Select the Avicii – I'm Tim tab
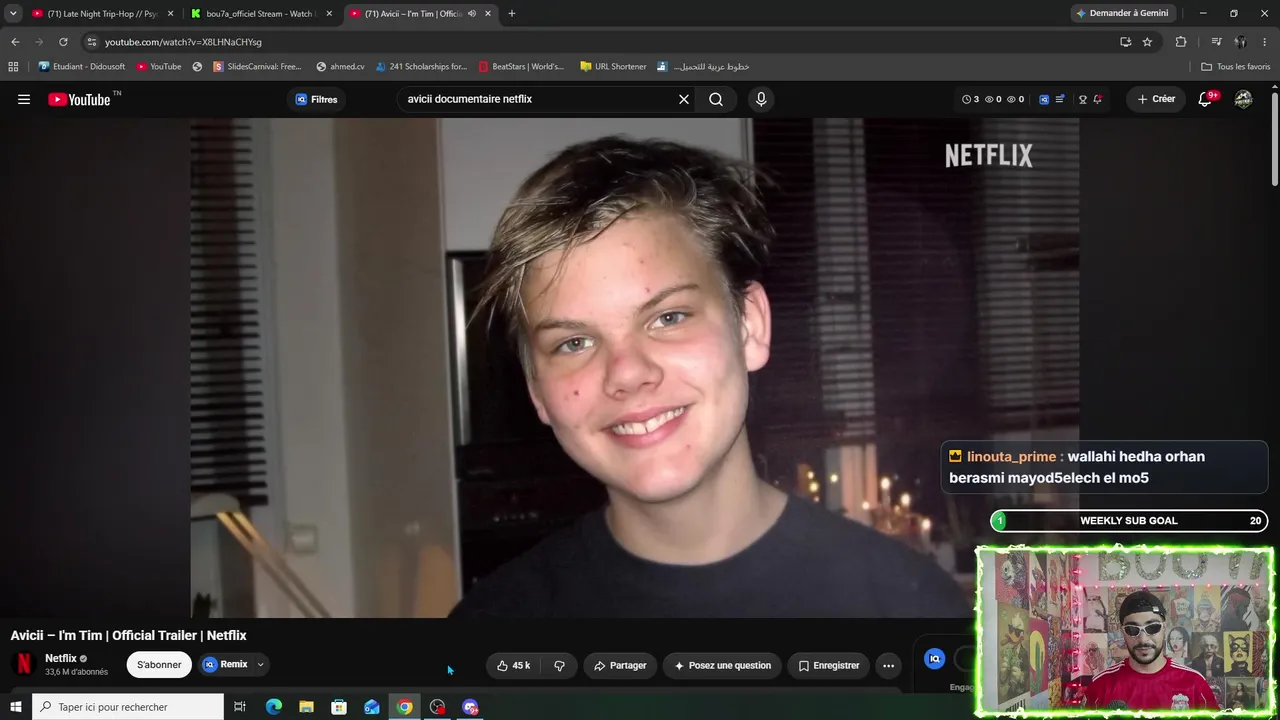Viewport: 1280px width, 720px height. [x=420, y=13]
